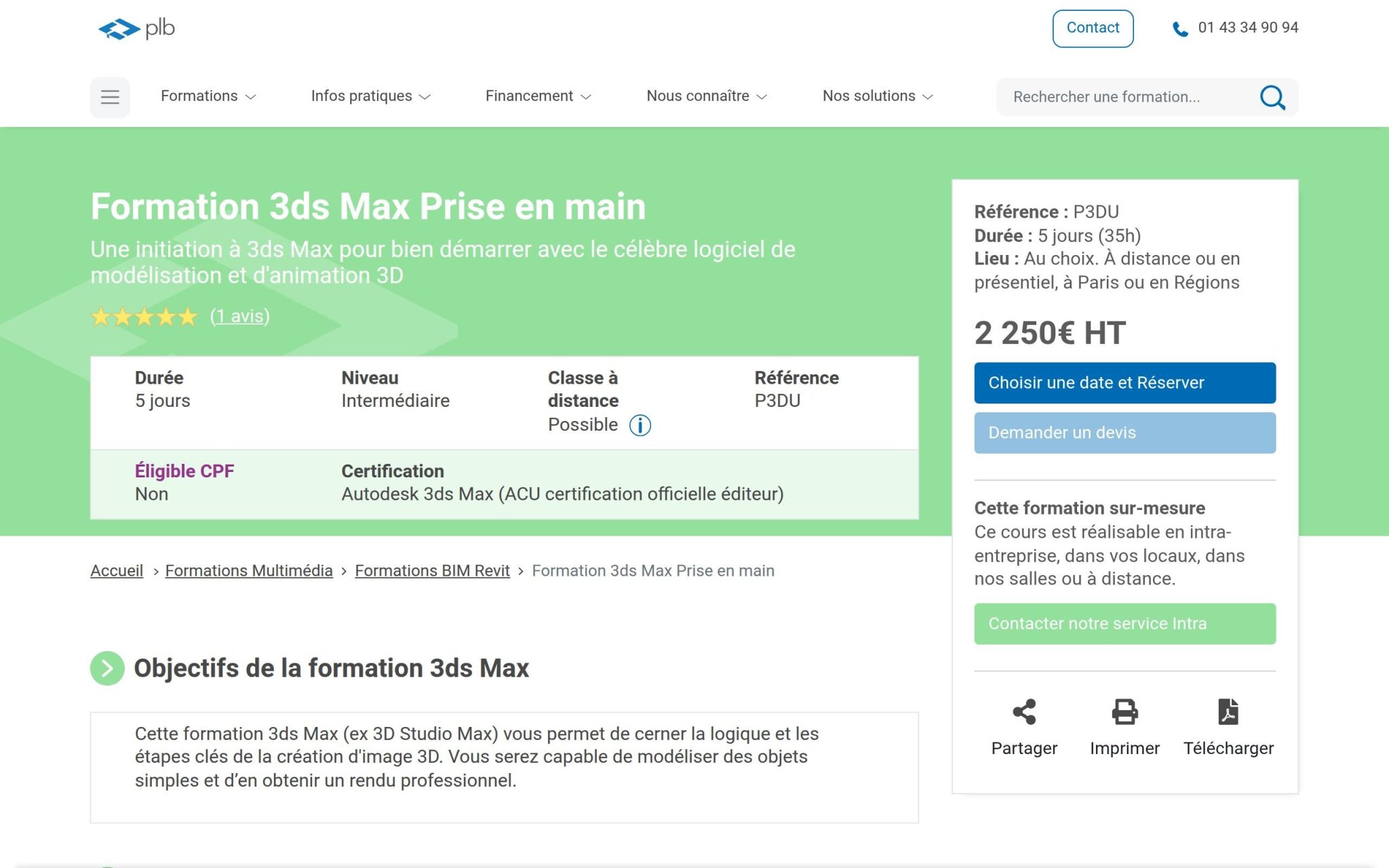
Task: Click the search magnifier icon
Action: [x=1272, y=97]
